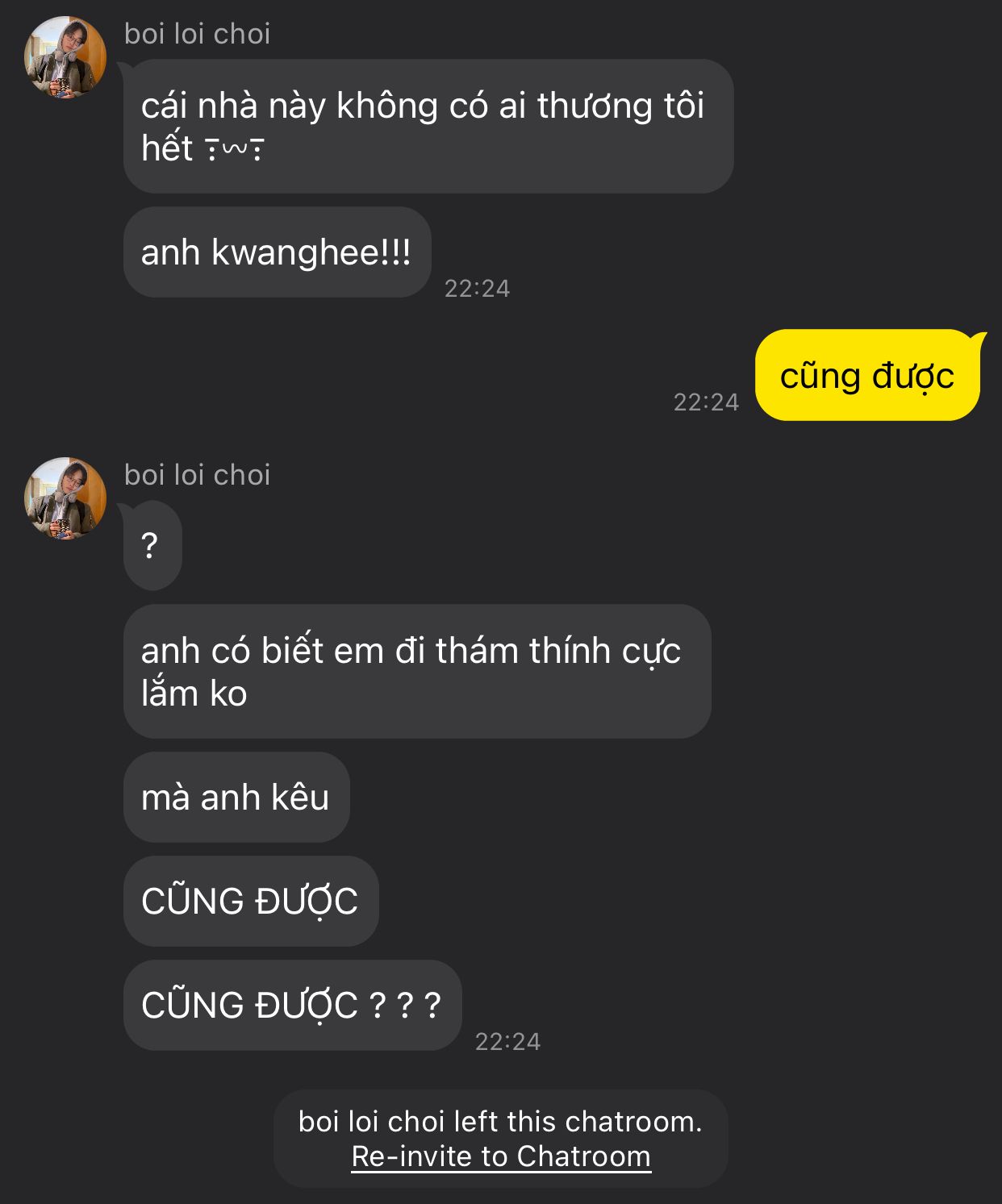Image resolution: width=1002 pixels, height=1204 pixels.
Task: Tap 'lắm ko' in the long message bubble
Action: coord(194,694)
